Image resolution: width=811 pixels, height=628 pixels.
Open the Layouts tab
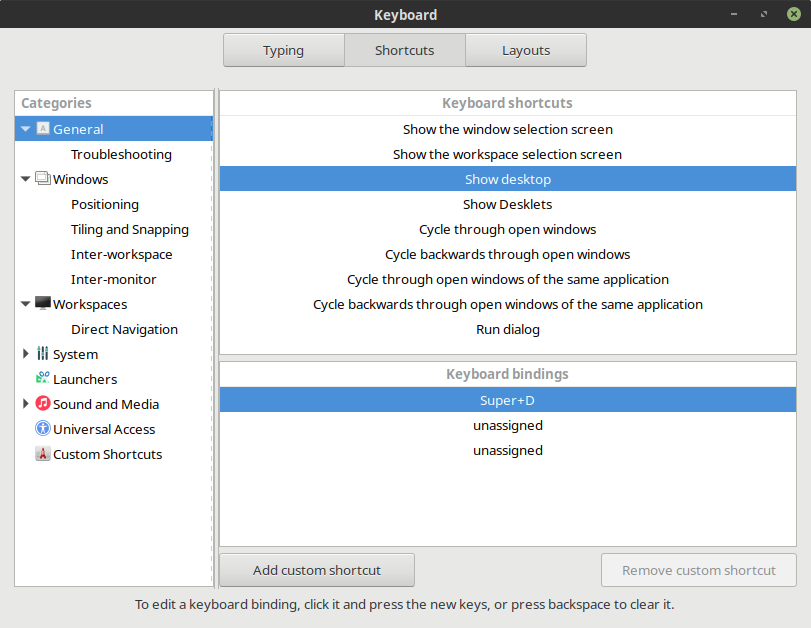526,50
